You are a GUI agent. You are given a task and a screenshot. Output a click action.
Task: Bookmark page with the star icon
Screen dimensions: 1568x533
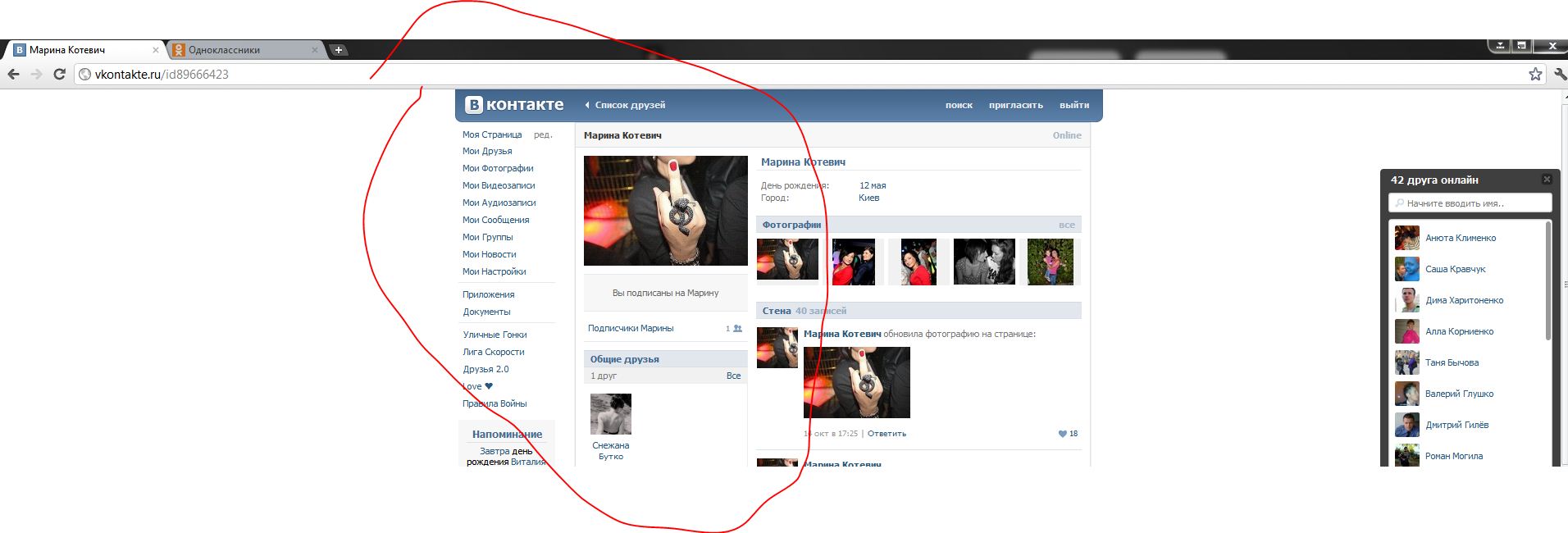(x=1535, y=74)
